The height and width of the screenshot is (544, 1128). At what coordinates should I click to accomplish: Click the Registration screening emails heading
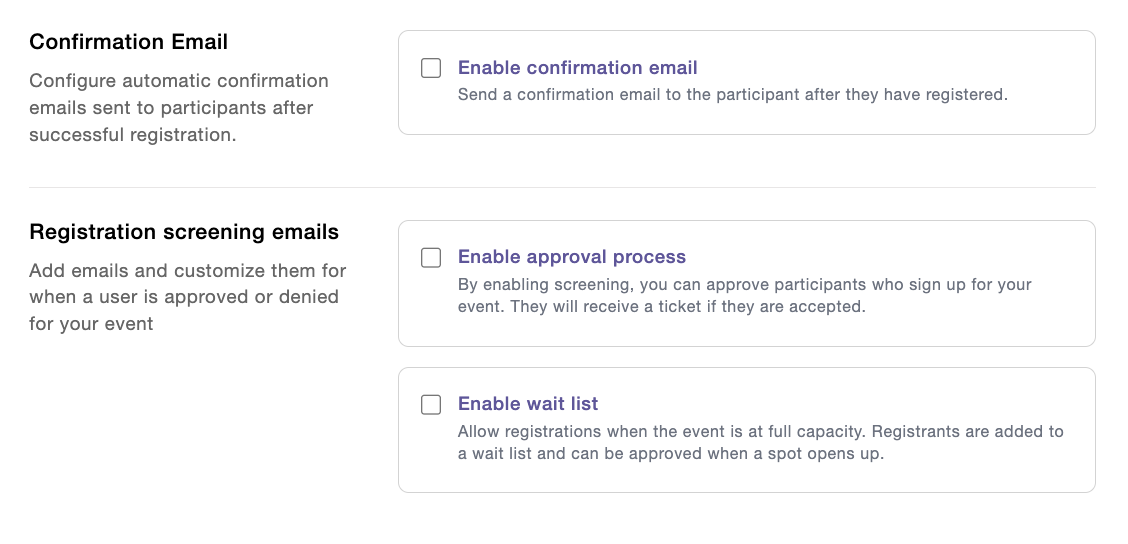[x=184, y=232]
